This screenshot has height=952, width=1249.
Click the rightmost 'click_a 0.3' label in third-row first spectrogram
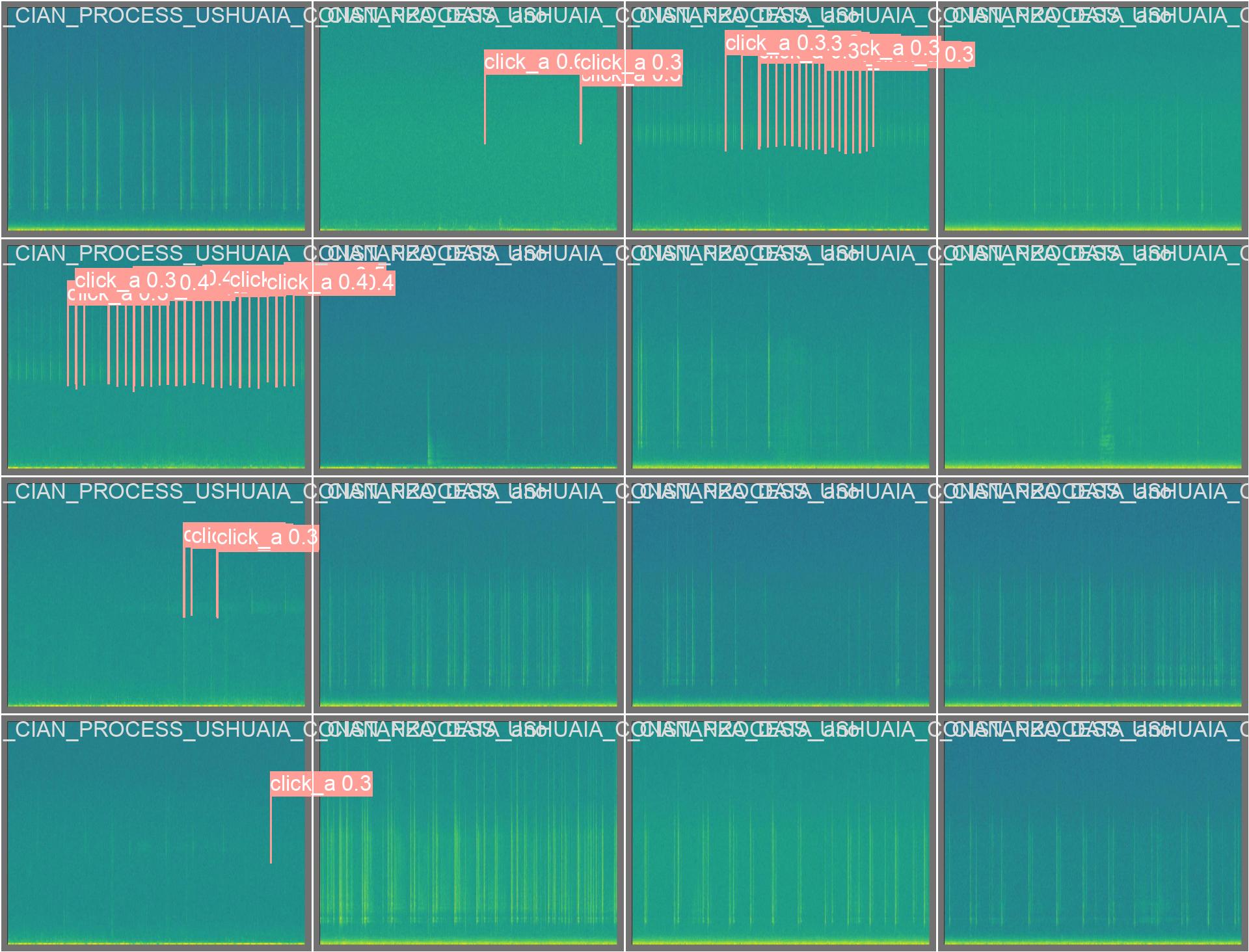[x=267, y=538]
